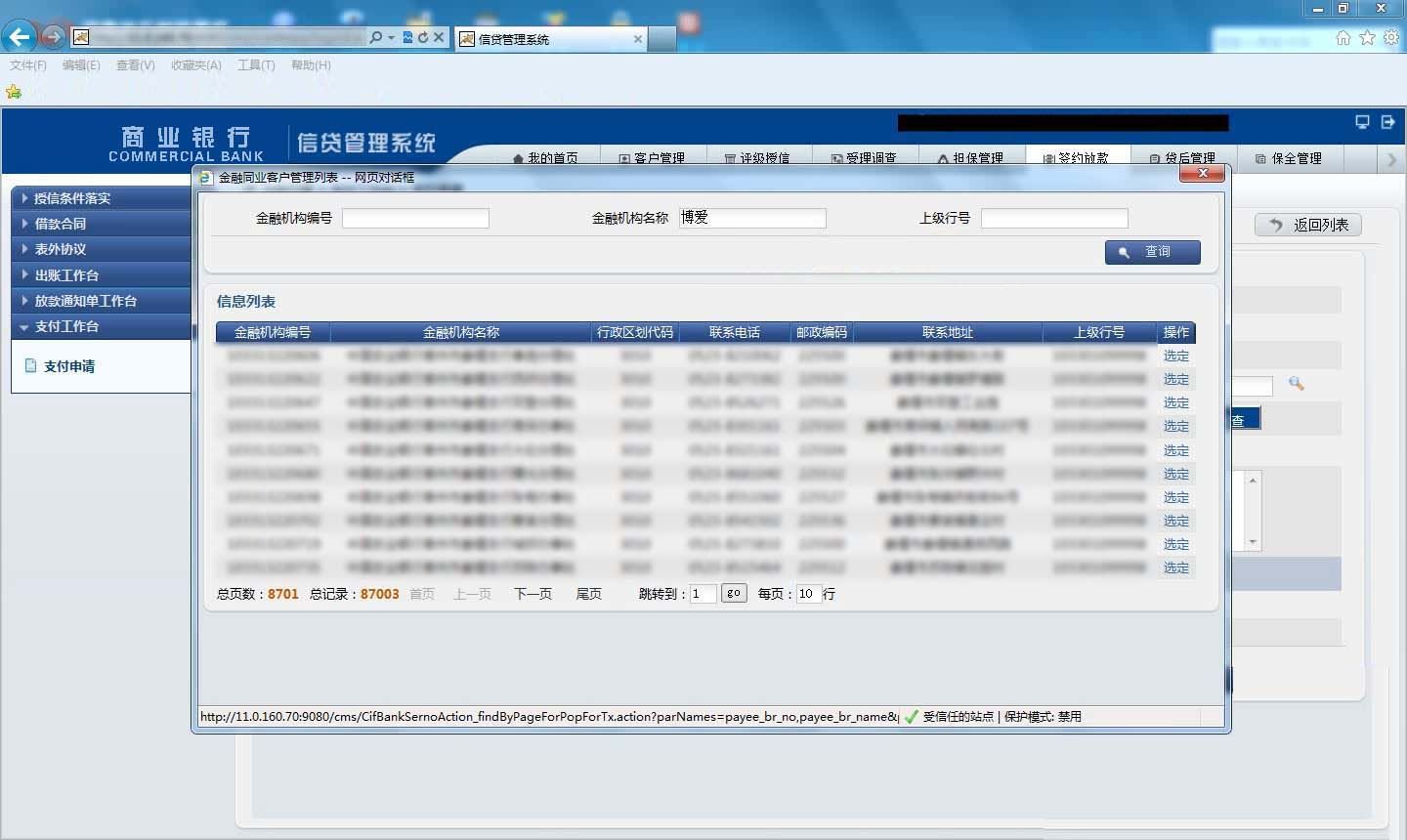Switch to the 签约放款 navigation tab

(x=1077, y=158)
